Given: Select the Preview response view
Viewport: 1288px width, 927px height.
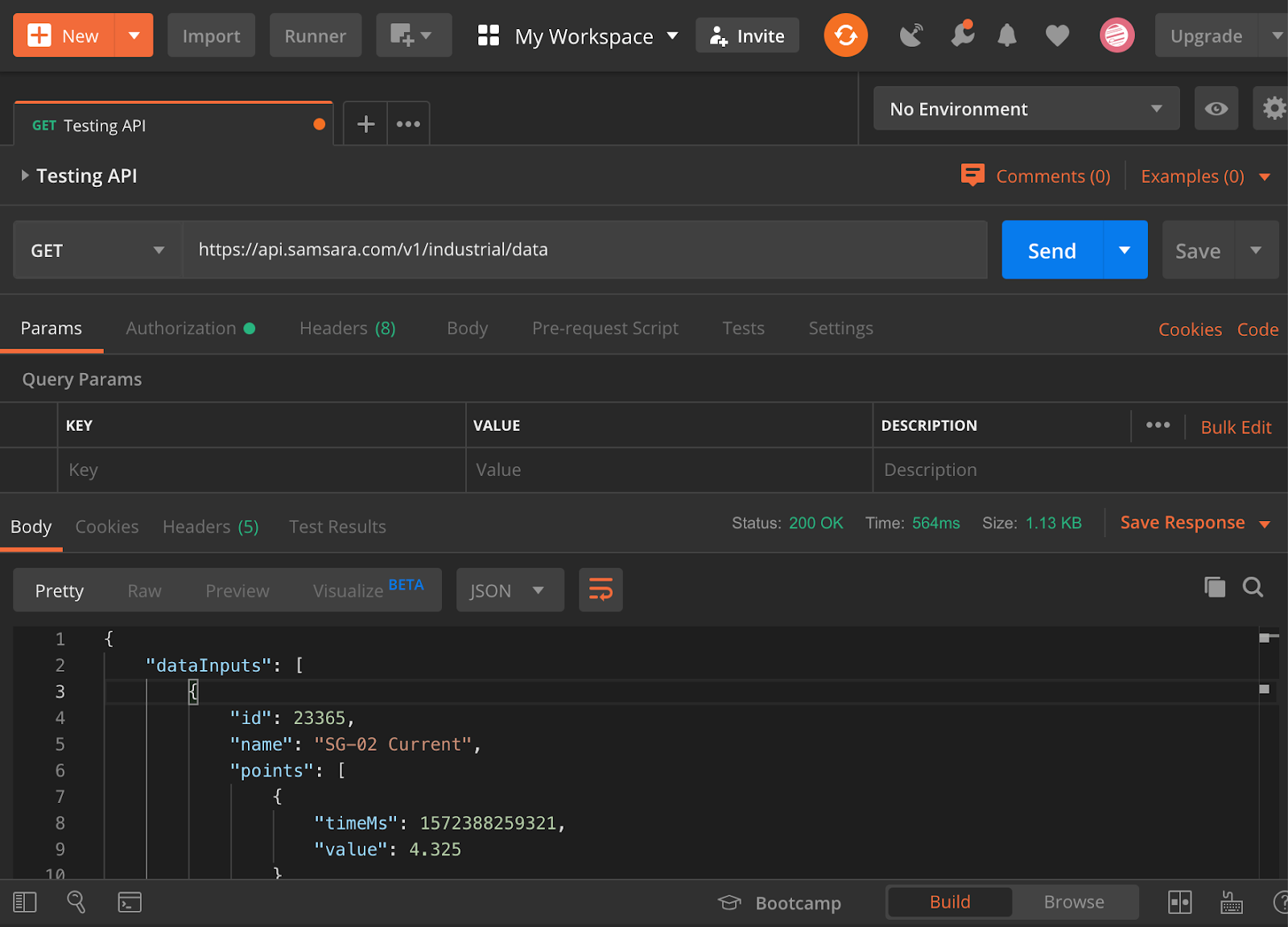Looking at the screenshot, I should (x=237, y=590).
